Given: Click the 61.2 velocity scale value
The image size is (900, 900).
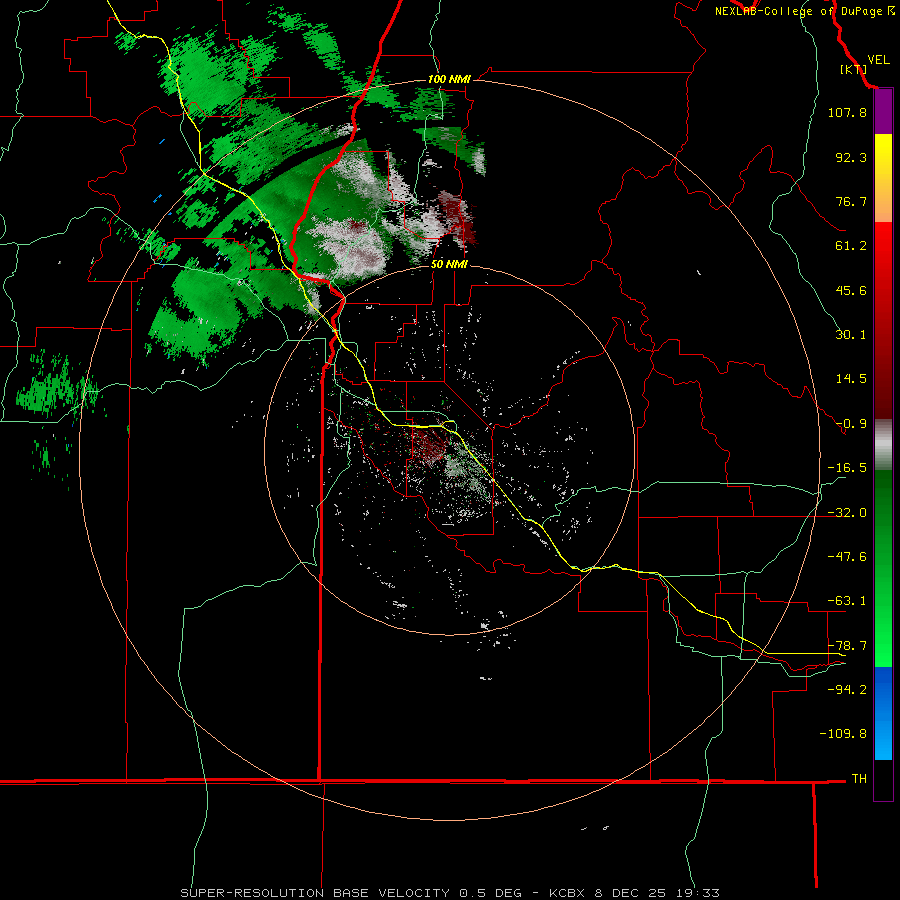Looking at the screenshot, I should (851, 246).
